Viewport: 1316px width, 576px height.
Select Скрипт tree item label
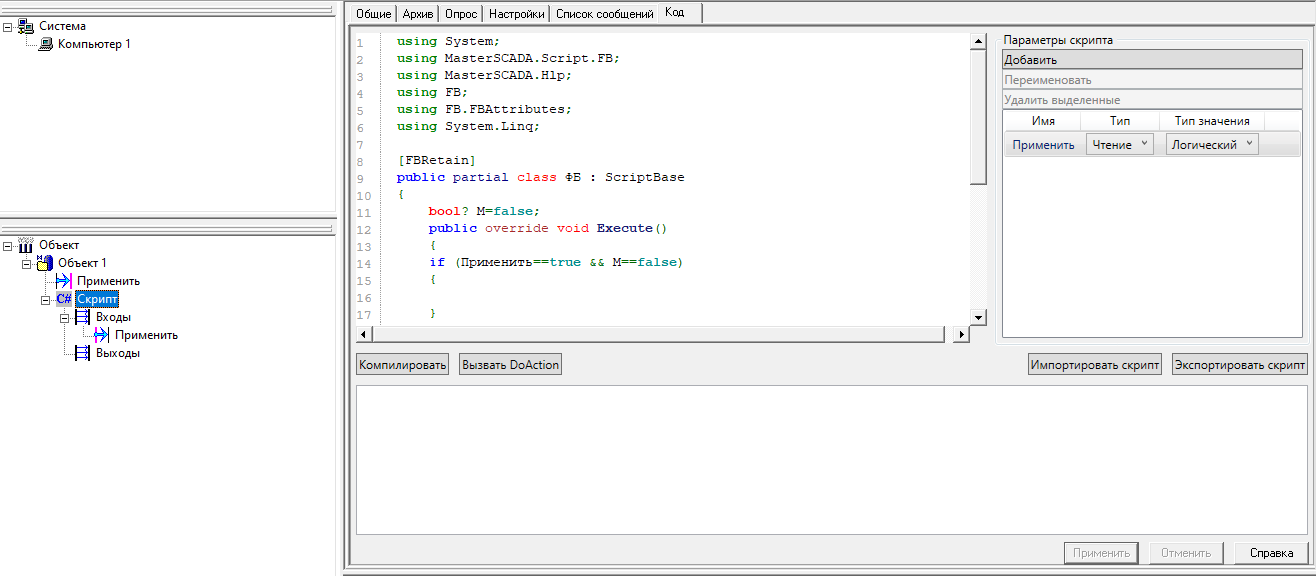click(97, 299)
